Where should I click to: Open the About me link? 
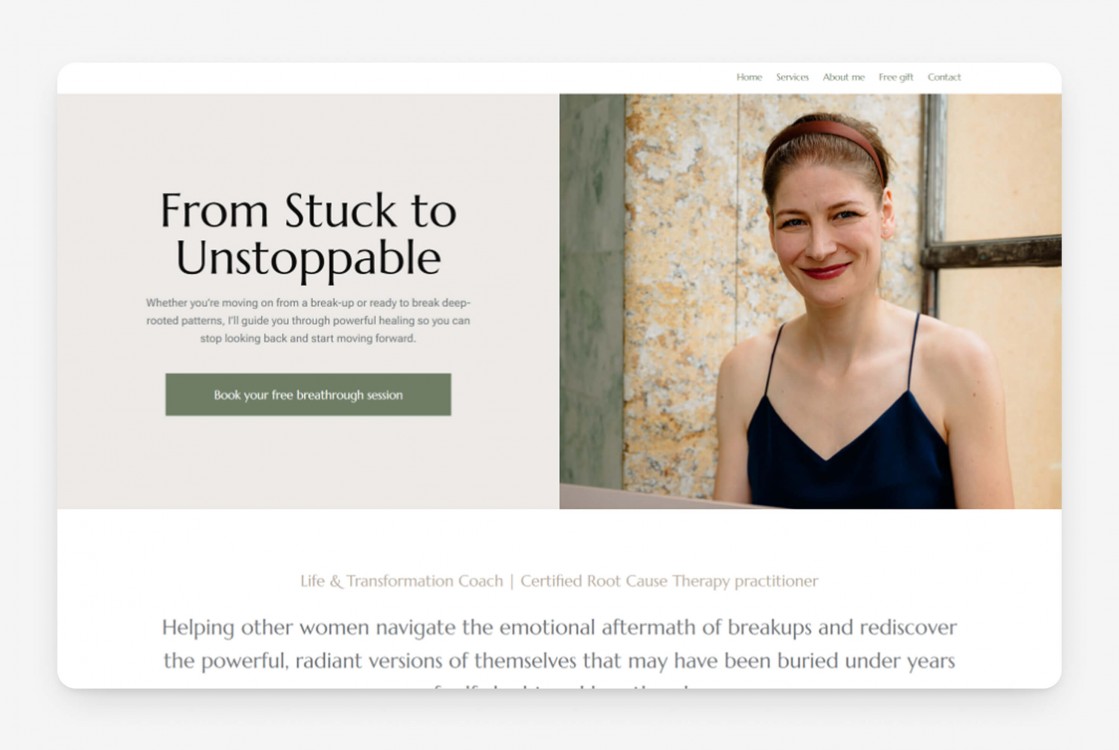[x=843, y=77]
